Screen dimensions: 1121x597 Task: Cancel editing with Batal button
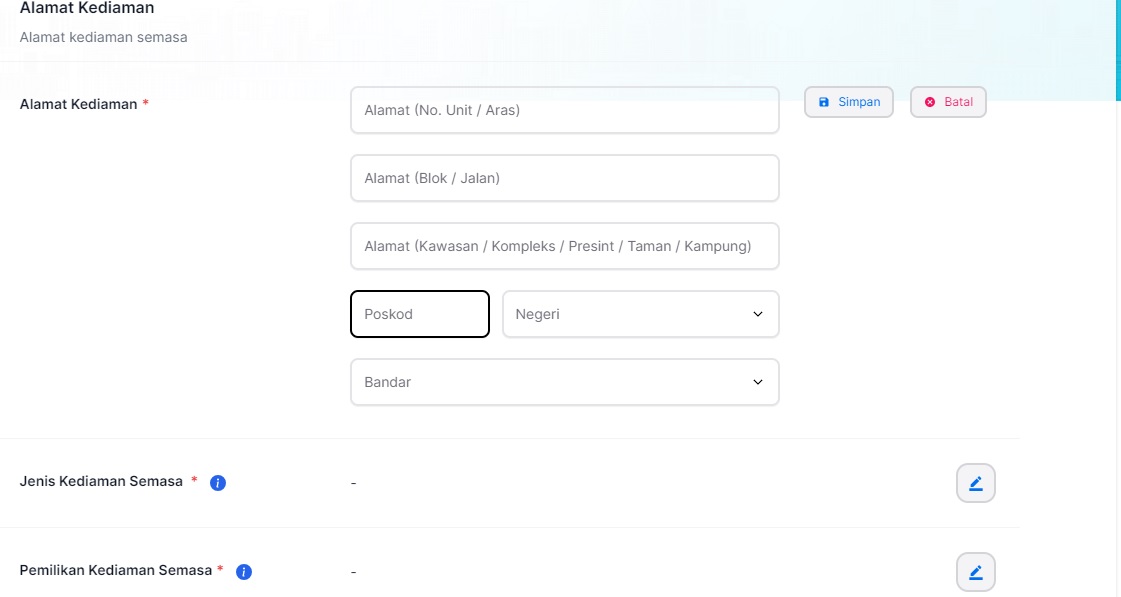click(948, 102)
